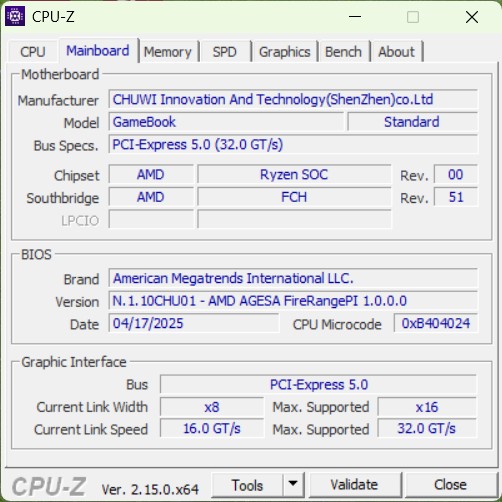Minimize the CPU-Z window

(x=355, y=17)
